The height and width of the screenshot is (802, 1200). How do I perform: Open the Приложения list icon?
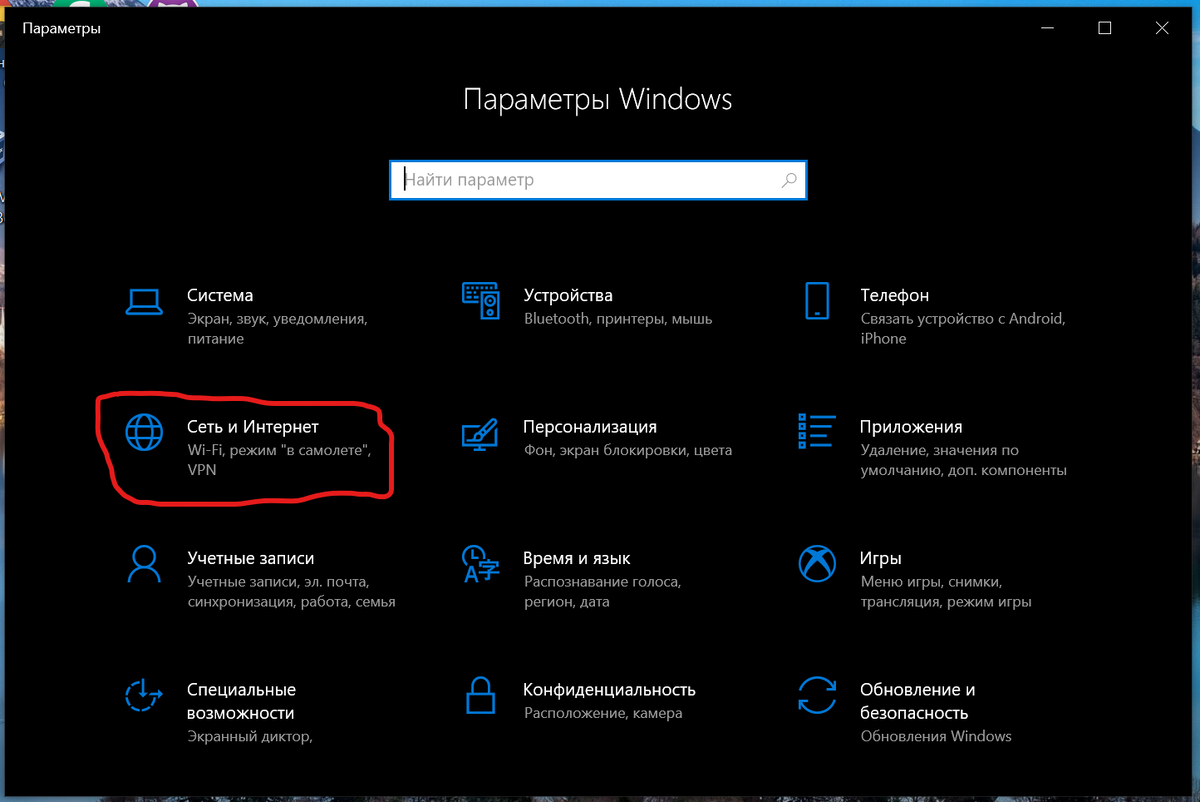[x=816, y=432]
